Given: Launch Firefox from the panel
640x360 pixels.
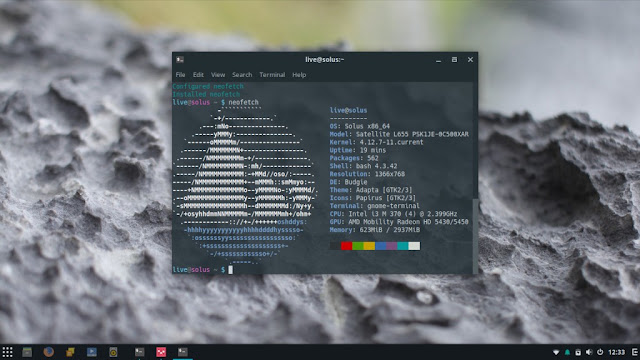Looking at the screenshot, I should (x=49, y=352).
